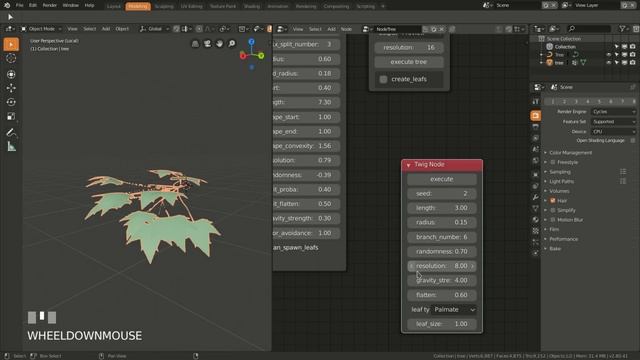Open the Global orientation dropdown

click(x=155, y=29)
